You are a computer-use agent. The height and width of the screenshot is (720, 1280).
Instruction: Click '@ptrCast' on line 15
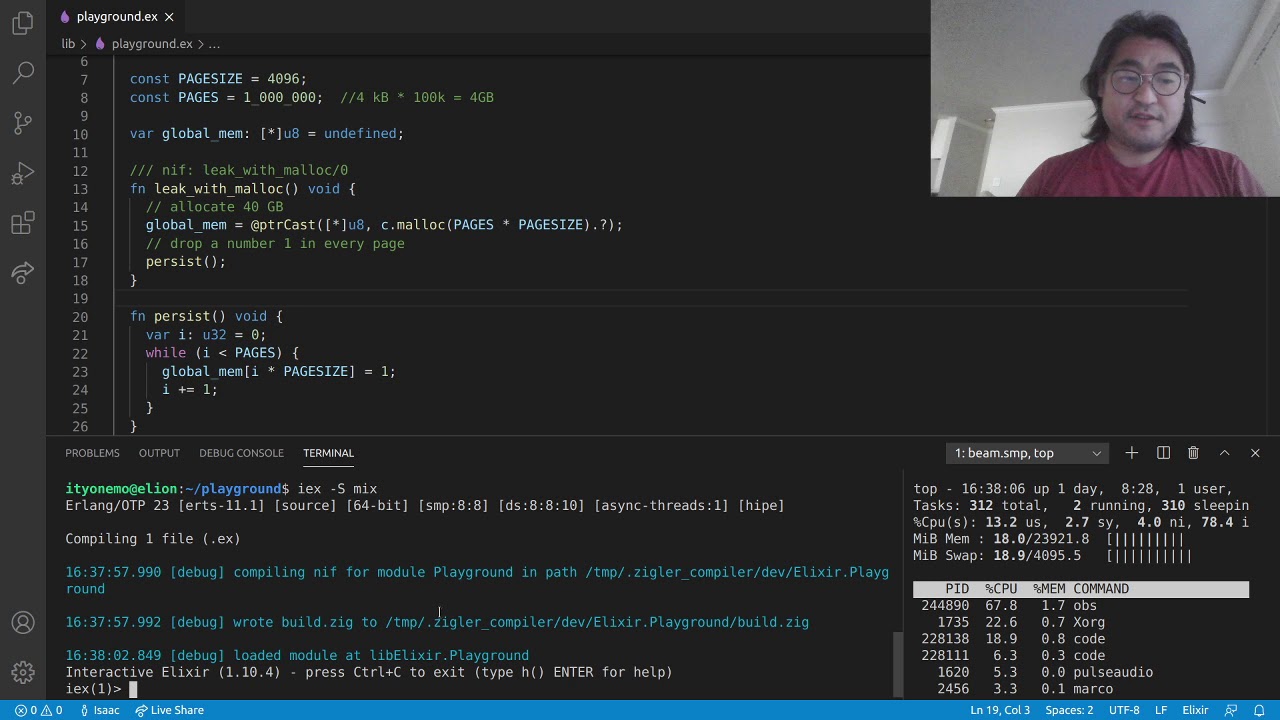283,225
